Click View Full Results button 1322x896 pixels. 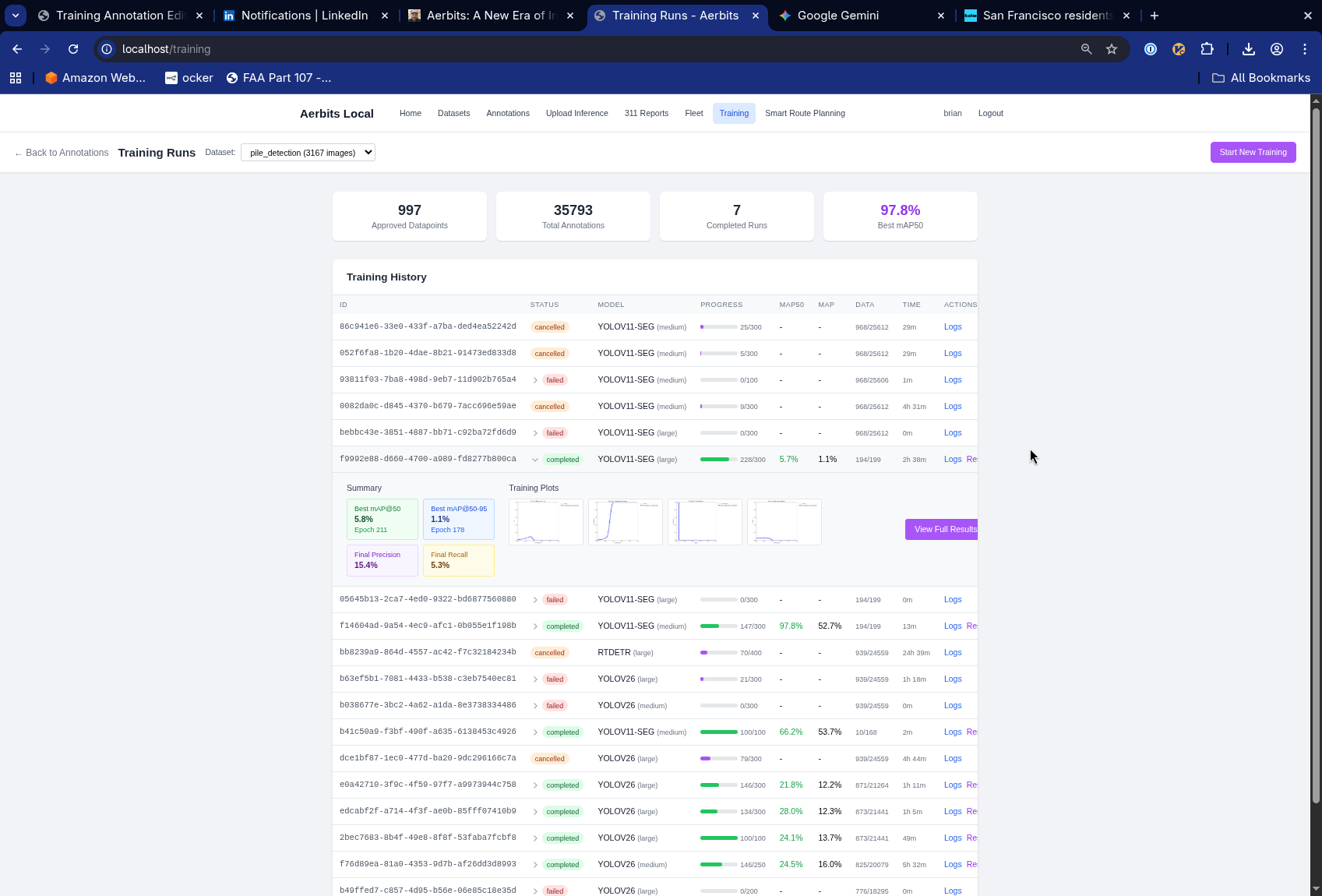(x=943, y=529)
